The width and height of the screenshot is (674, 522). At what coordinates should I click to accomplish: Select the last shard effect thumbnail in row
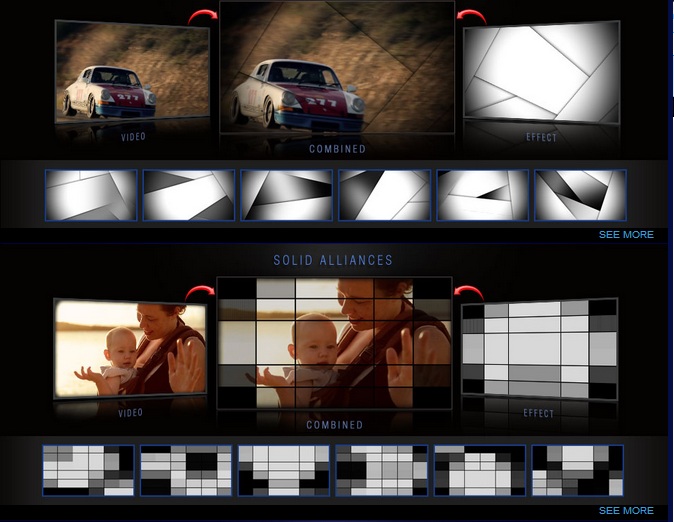tap(580, 195)
